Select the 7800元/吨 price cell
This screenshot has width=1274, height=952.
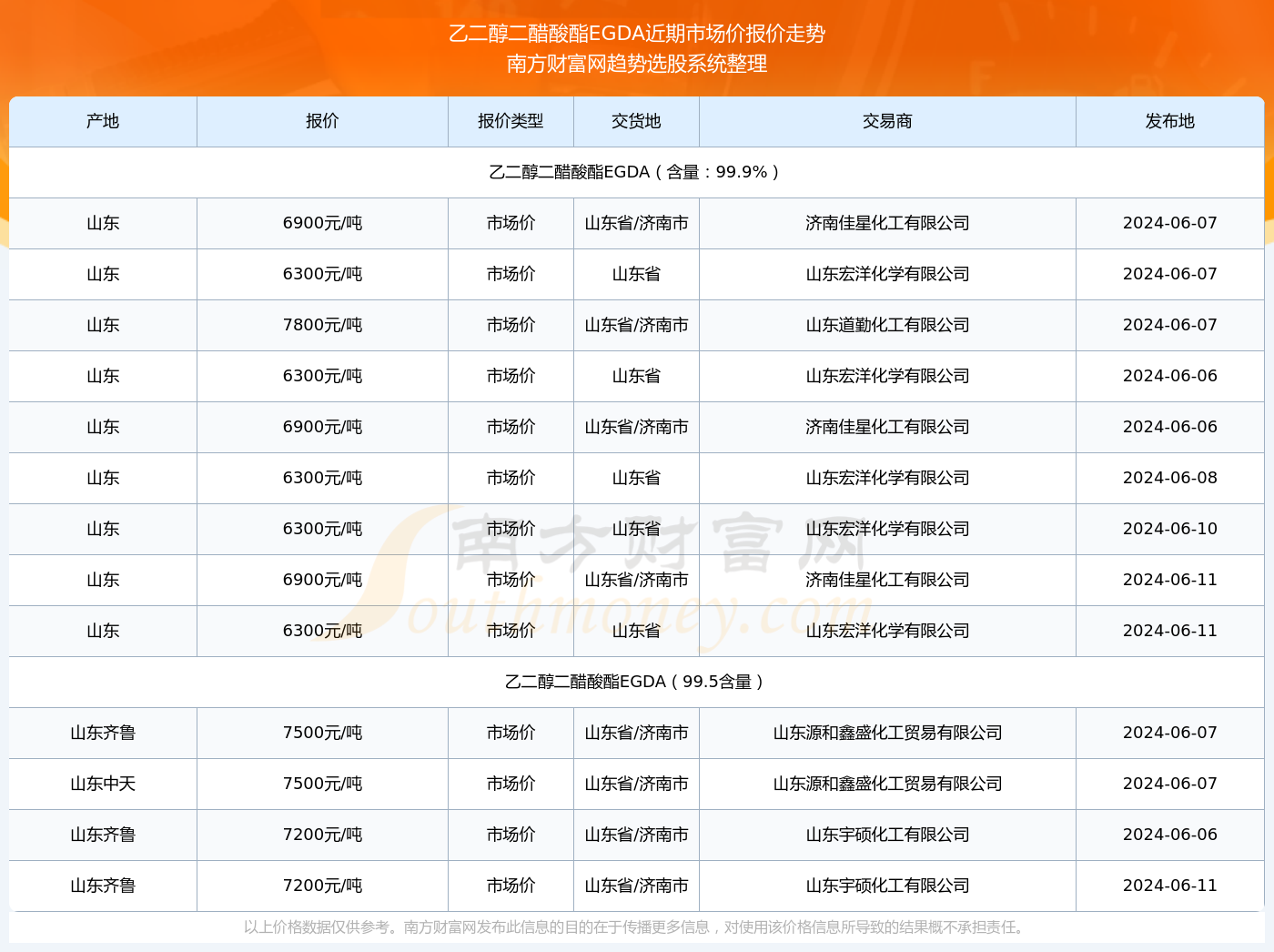pos(322,325)
